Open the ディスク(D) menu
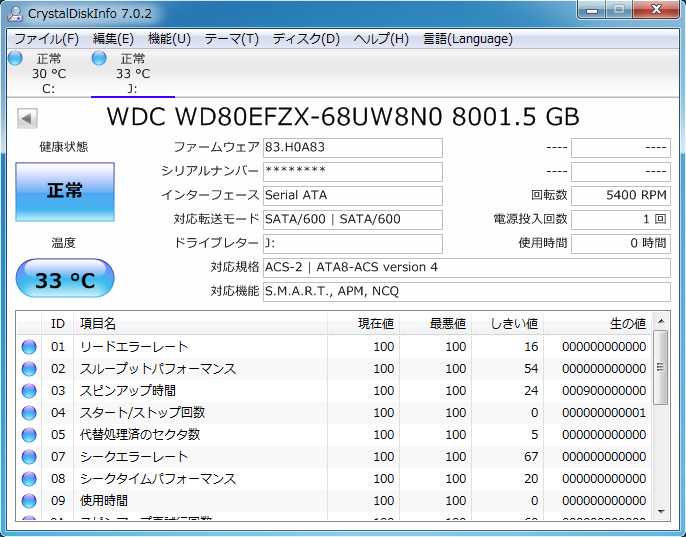The width and height of the screenshot is (686, 537). point(306,39)
